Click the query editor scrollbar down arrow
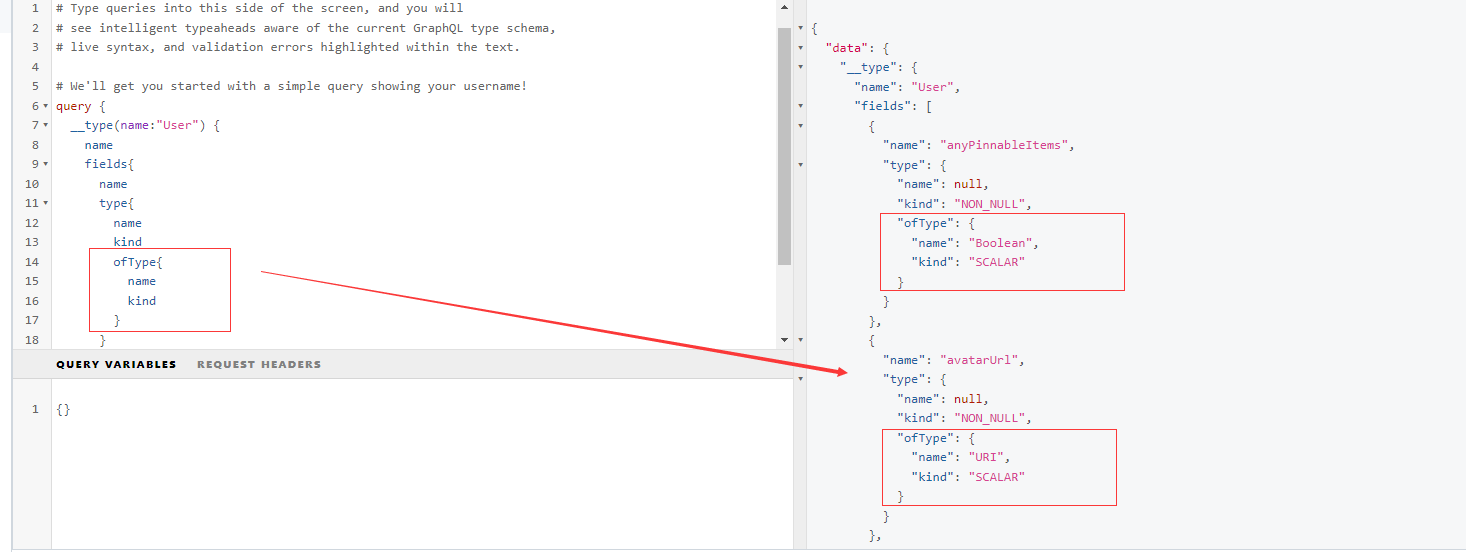The height and width of the screenshot is (552, 1466). [784, 341]
